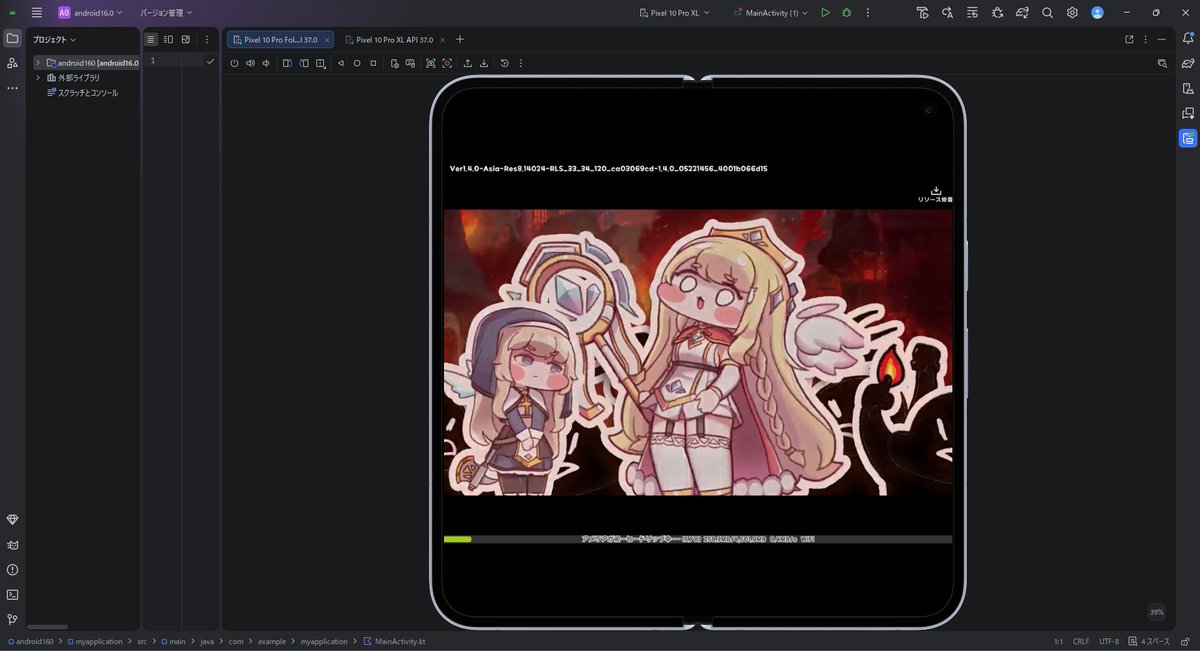Open the main hamburger menu

(x=37, y=13)
